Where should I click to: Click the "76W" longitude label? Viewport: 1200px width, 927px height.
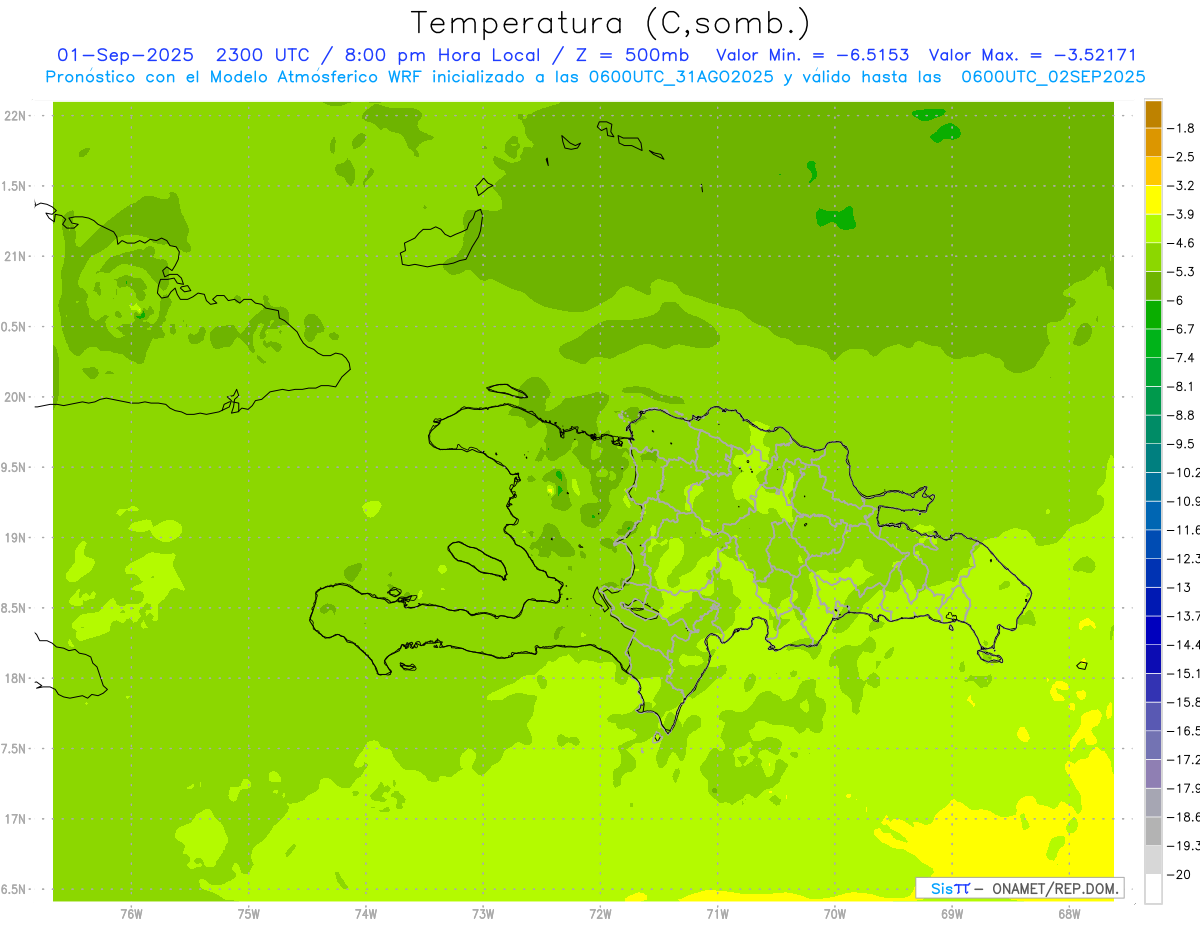tap(131, 913)
